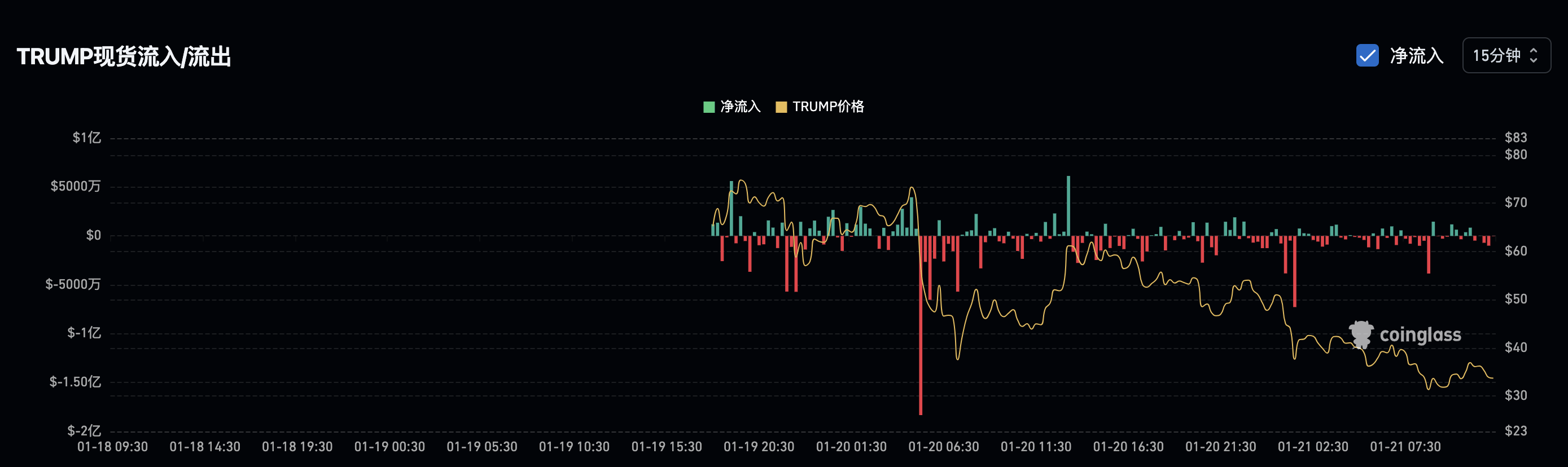The width and height of the screenshot is (1568, 467).
Task: Open the 15分钟 interval dropdown
Action: pos(1506,55)
